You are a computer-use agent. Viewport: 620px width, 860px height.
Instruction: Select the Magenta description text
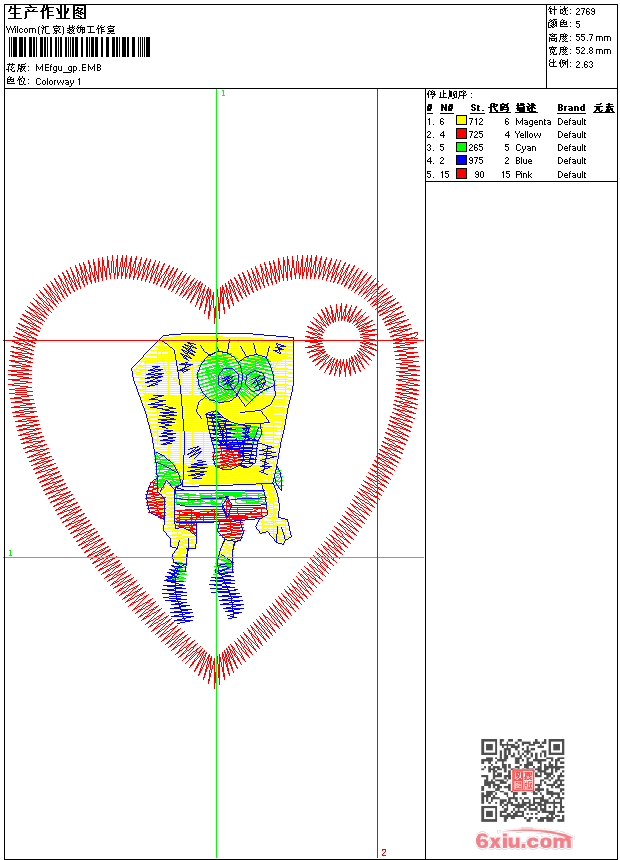tap(533, 122)
